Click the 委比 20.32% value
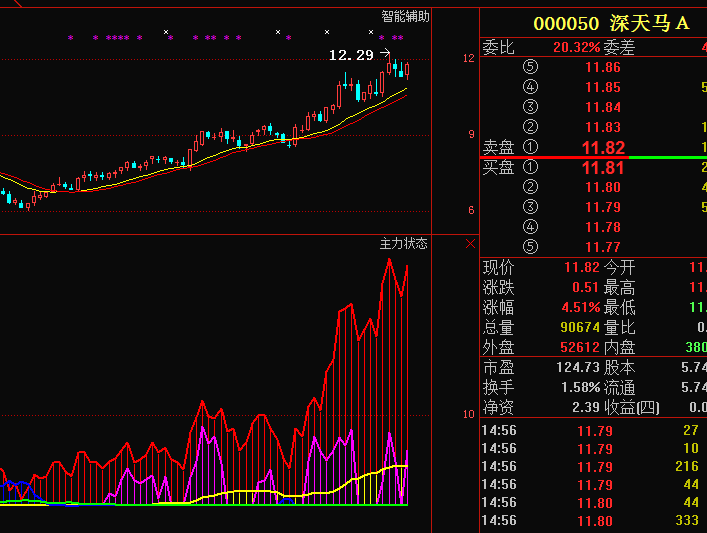This screenshot has height=533, width=707. click(x=576, y=47)
